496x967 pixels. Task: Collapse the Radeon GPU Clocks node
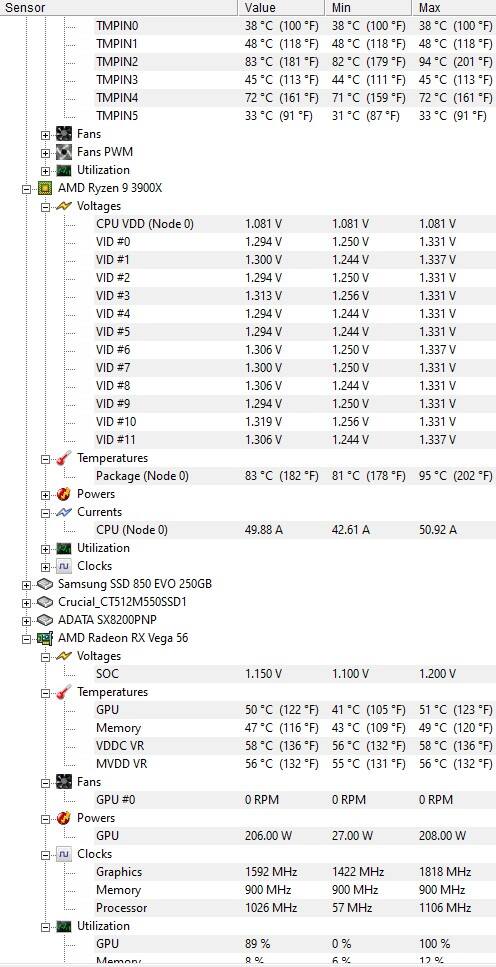click(x=46, y=855)
